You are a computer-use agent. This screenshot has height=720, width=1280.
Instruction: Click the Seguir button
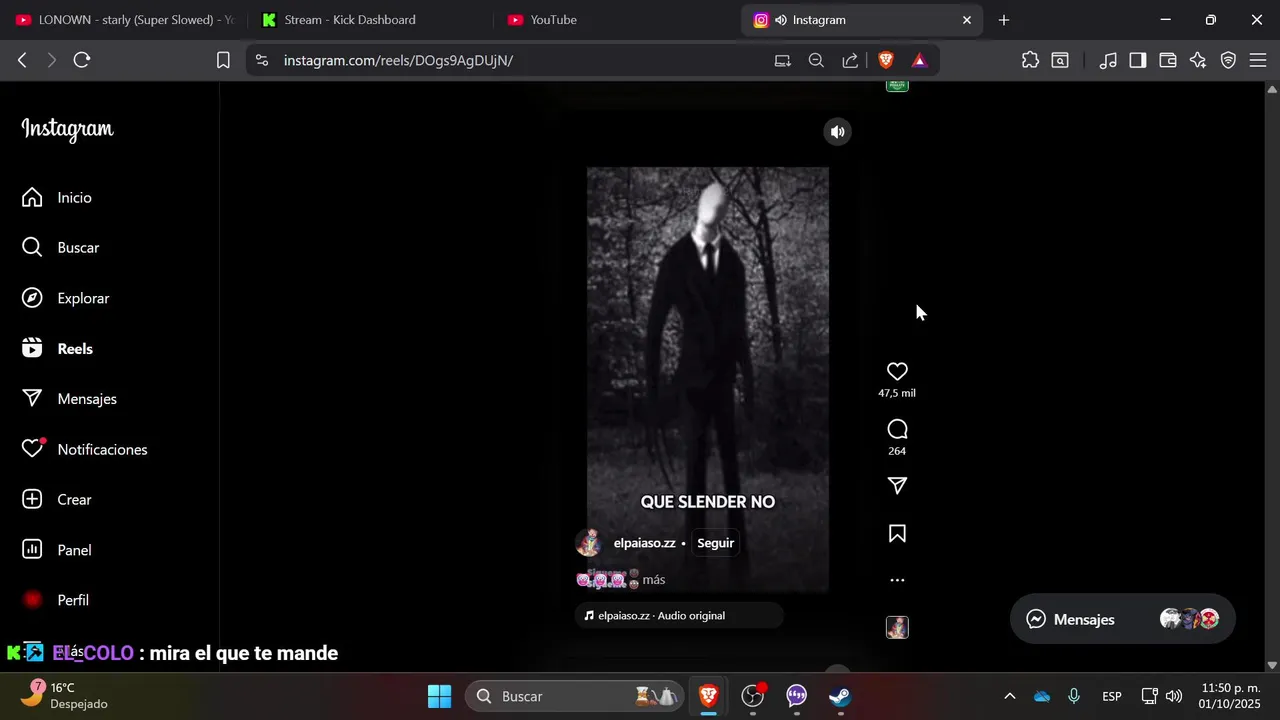pyautogui.click(x=716, y=543)
